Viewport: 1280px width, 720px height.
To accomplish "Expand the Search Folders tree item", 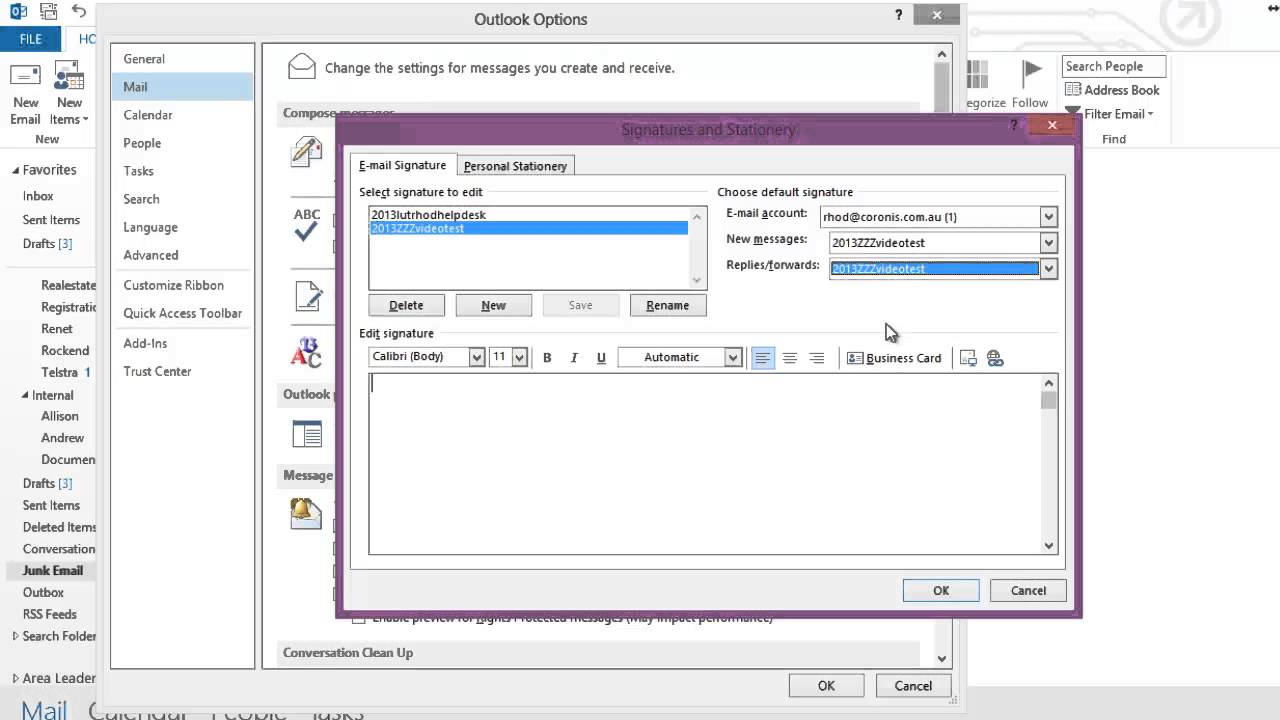I will (x=15, y=636).
